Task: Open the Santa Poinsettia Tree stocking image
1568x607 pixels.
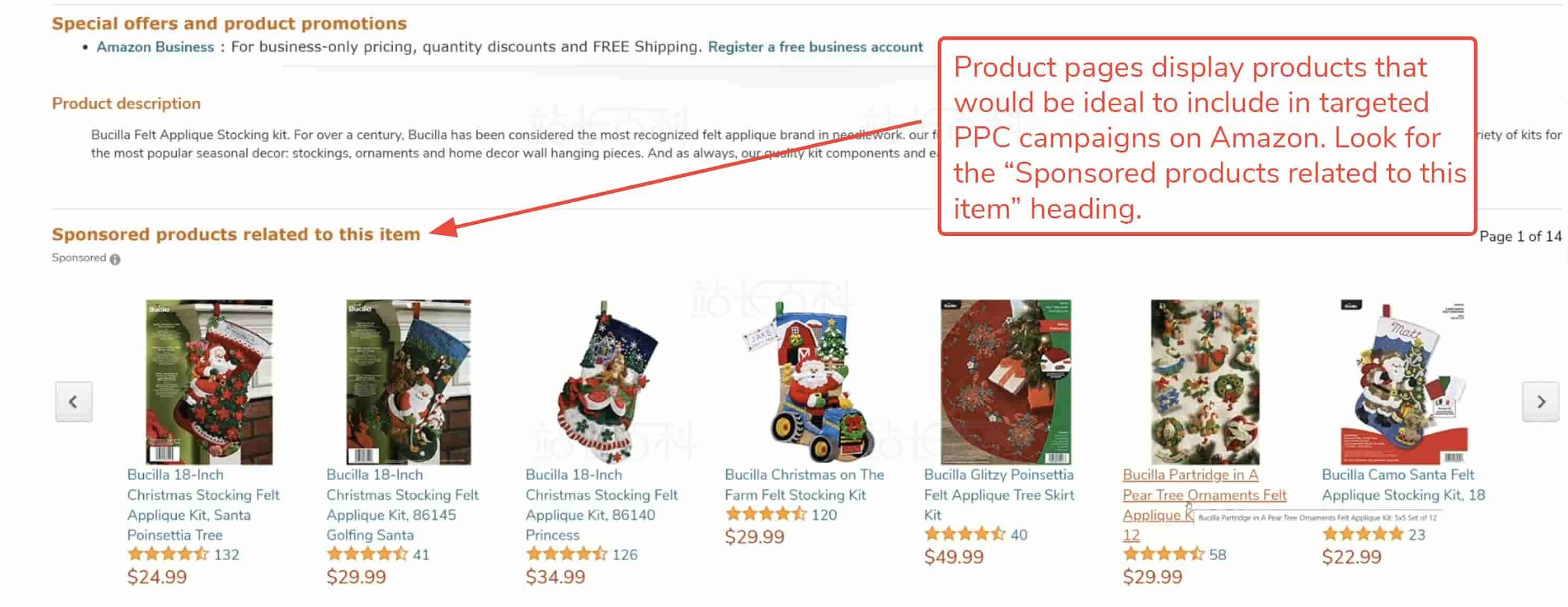Action: (209, 382)
